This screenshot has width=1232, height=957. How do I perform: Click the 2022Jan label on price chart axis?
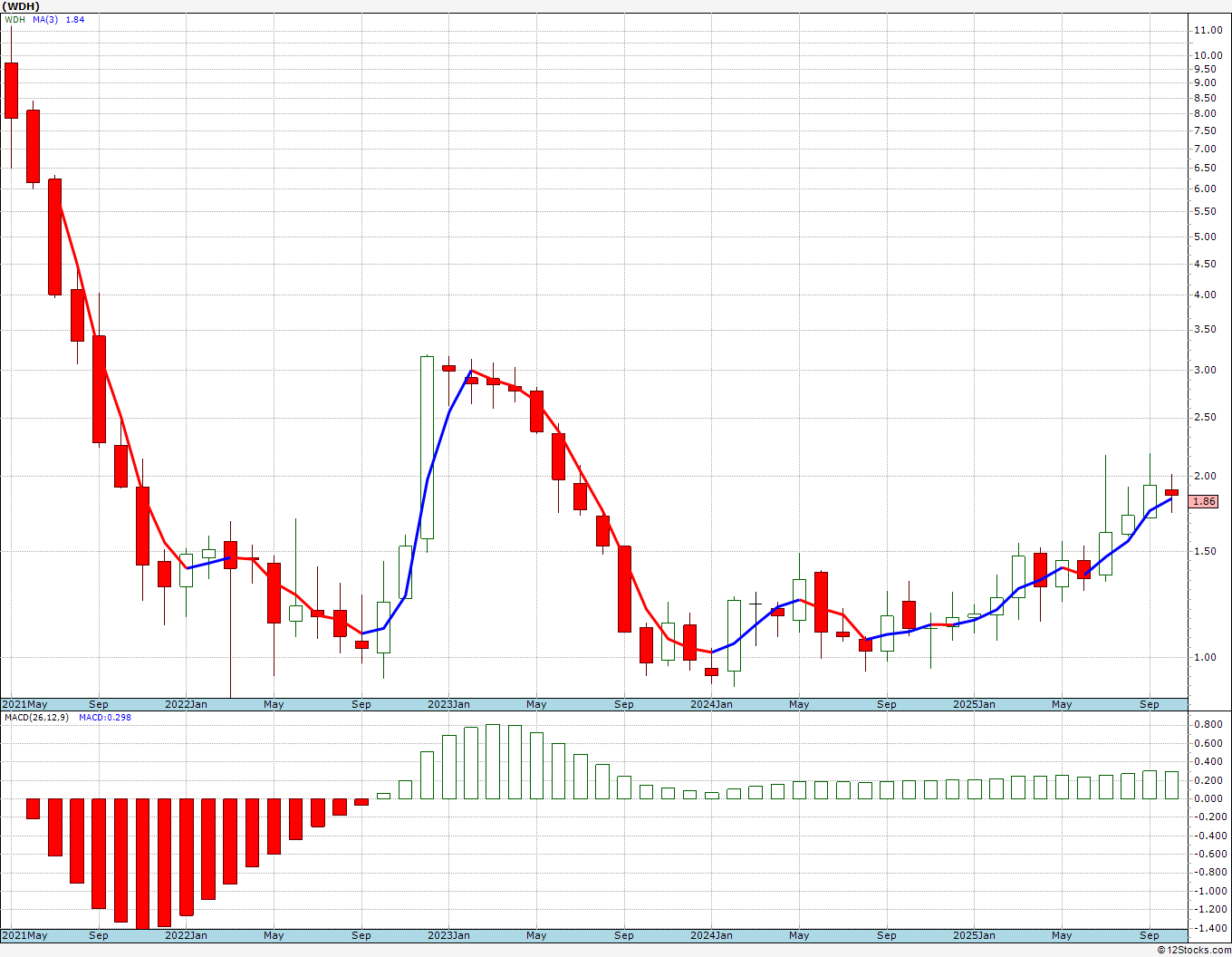coord(186,704)
